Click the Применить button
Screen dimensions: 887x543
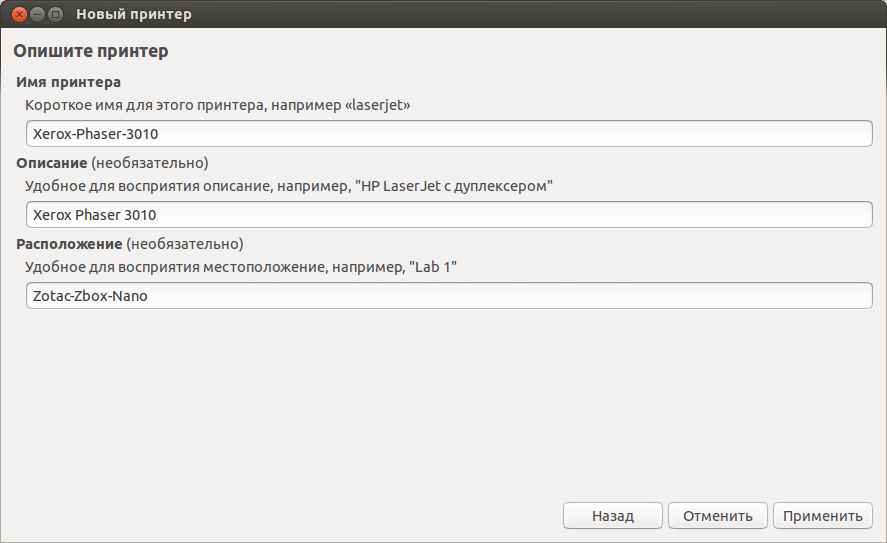[x=822, y=516]
